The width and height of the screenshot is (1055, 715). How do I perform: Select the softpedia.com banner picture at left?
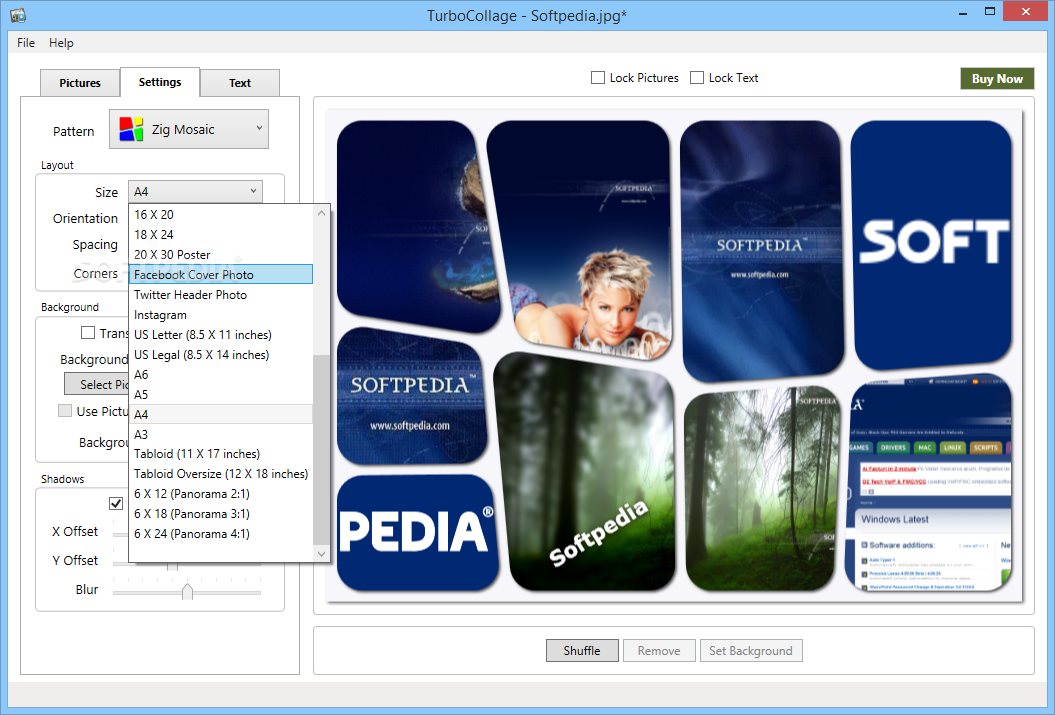tap(411, 397)
